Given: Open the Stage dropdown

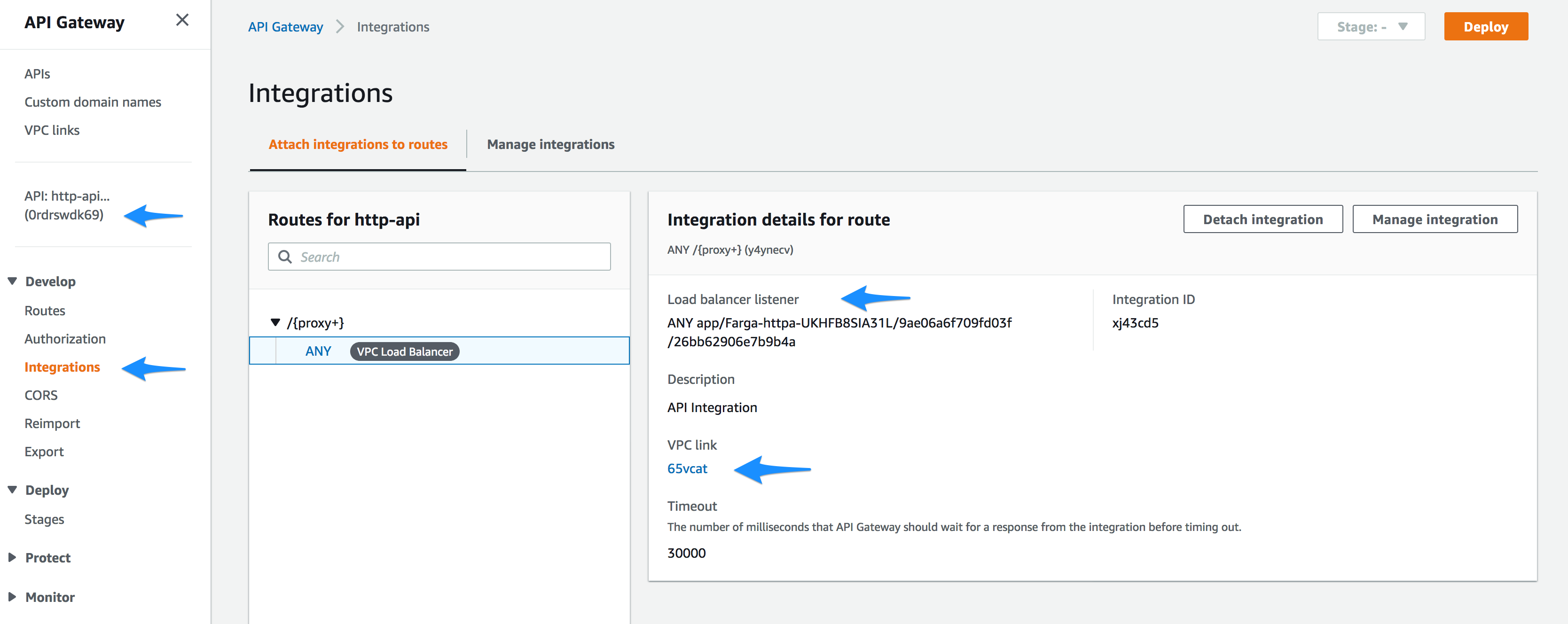Looking at the screenshot, I should pos(1371,27).
